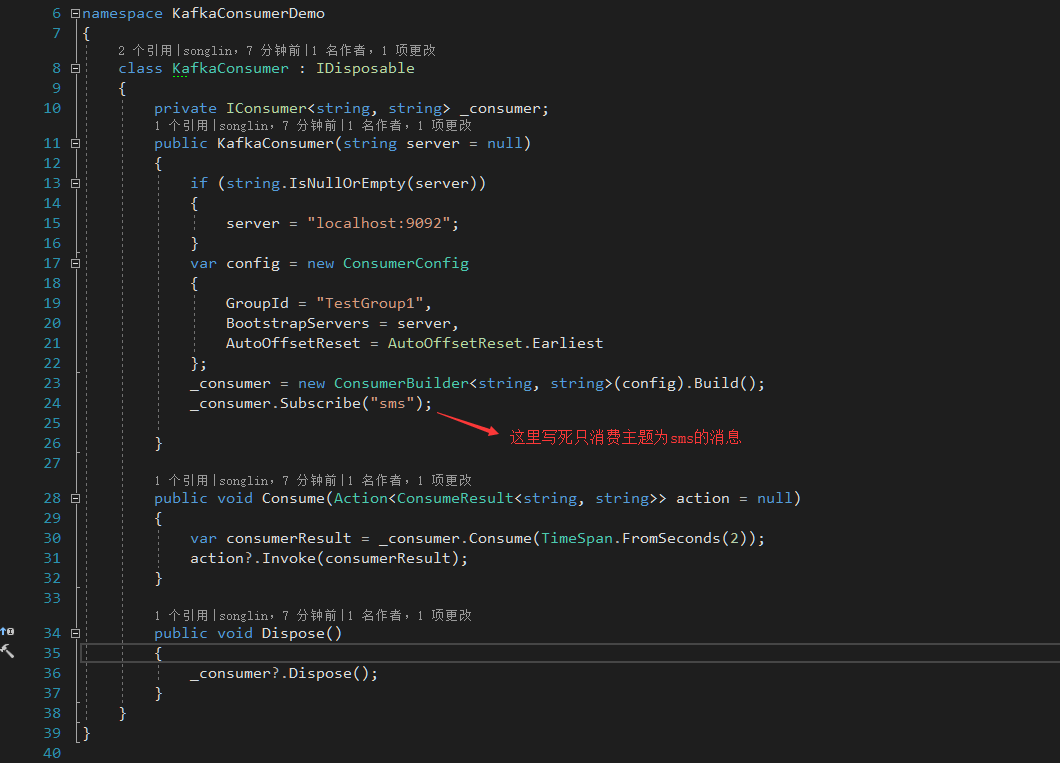Click IsNullOrEmpty on line 13
This screenshot has width=1060, height=763.
point(347,183)
